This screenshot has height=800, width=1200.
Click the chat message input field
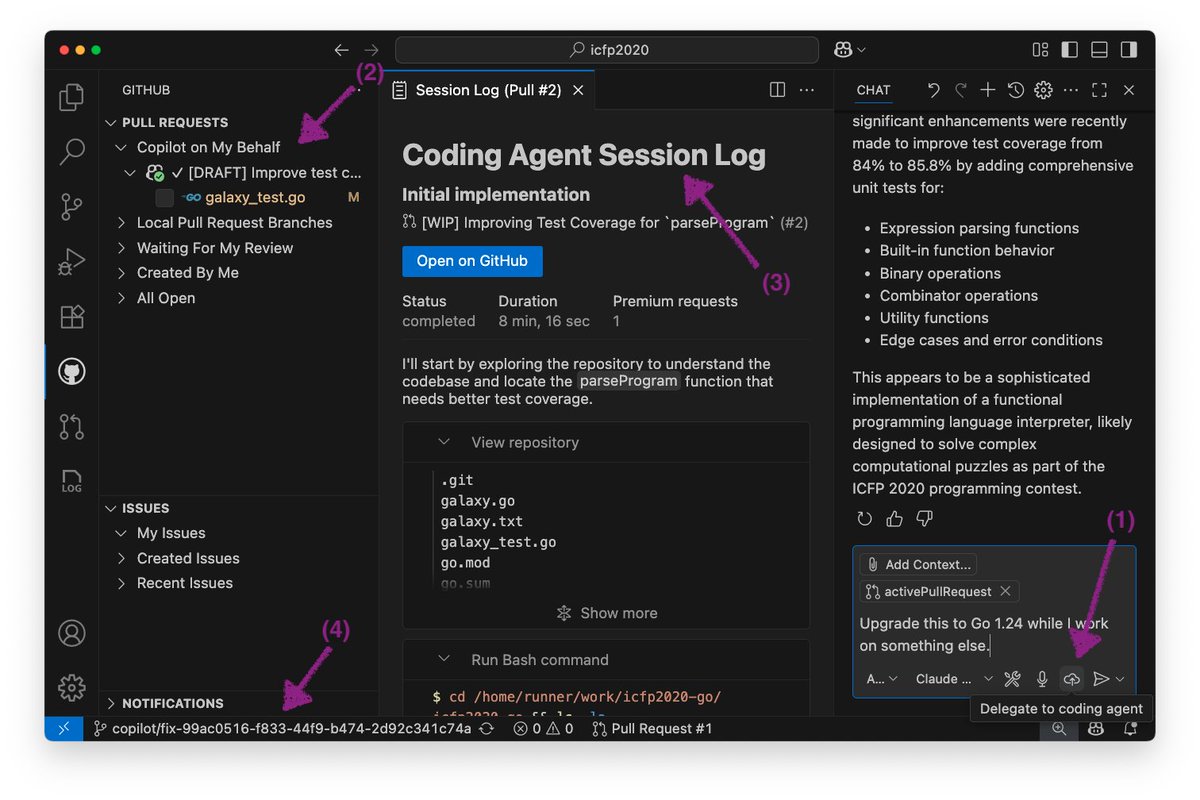click(x=994, y=634)
